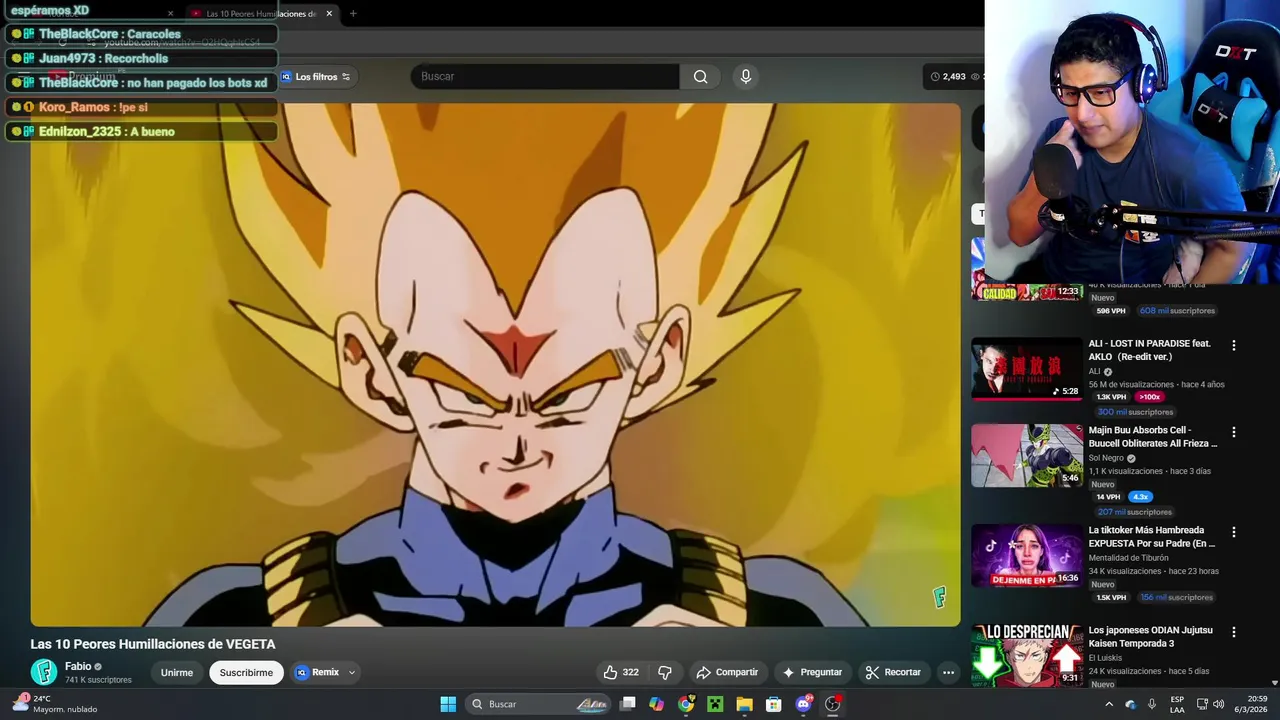1280x720 pixels.
Task: Open Los filtros options
Action: [315, 77]
